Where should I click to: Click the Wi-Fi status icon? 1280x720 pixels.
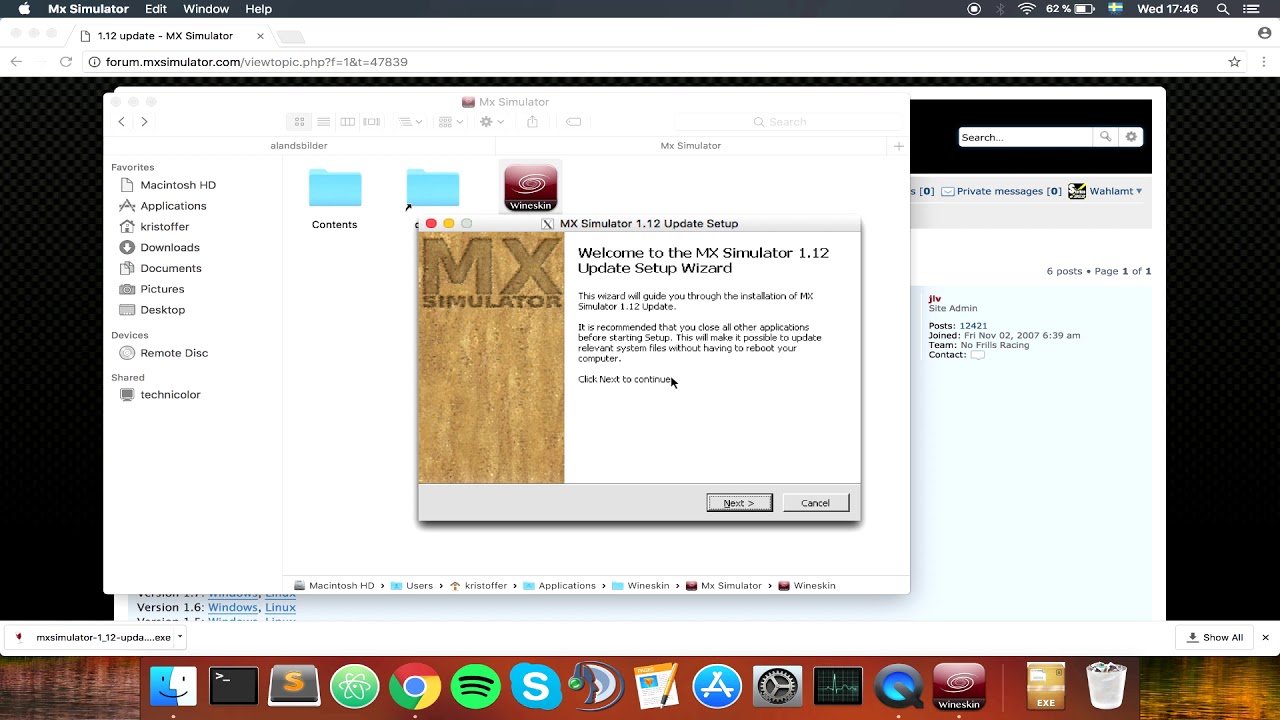[x=1027, y=9]
